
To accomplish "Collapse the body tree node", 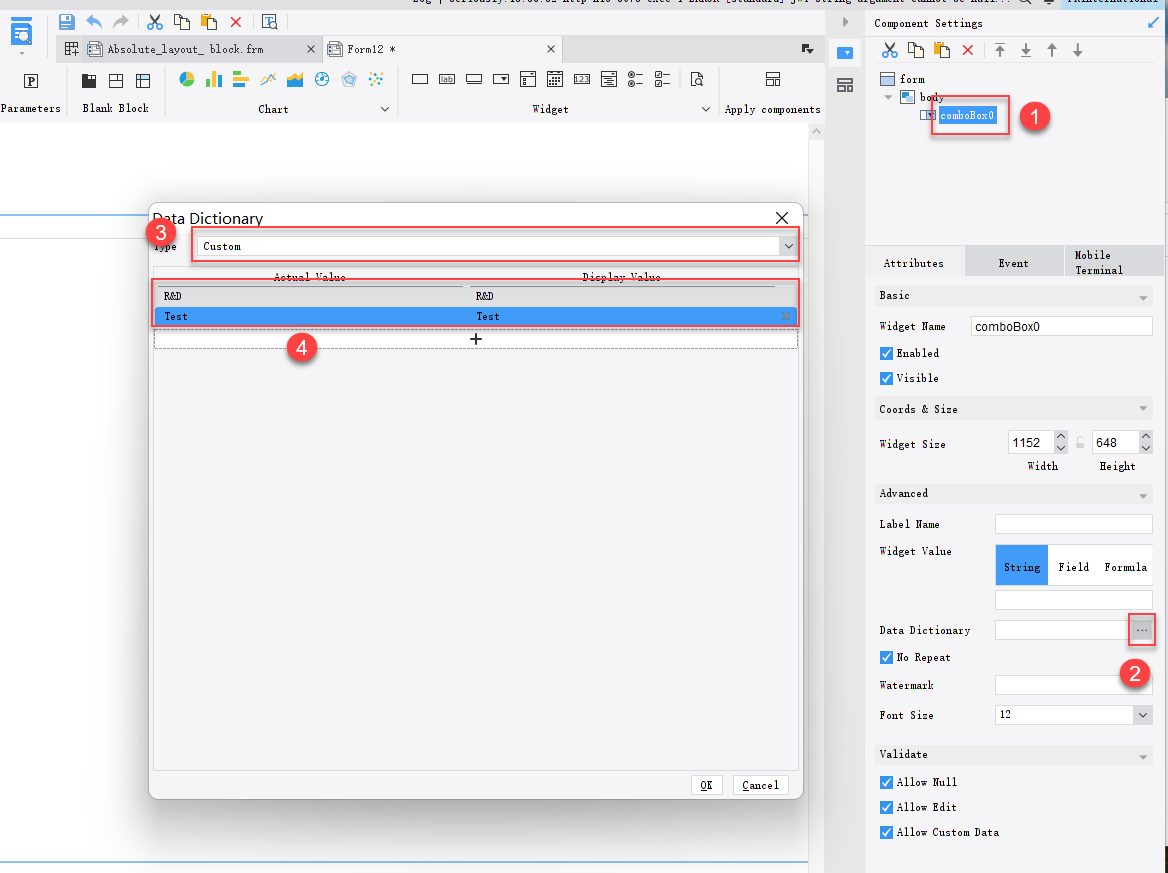I will [888, 98].
